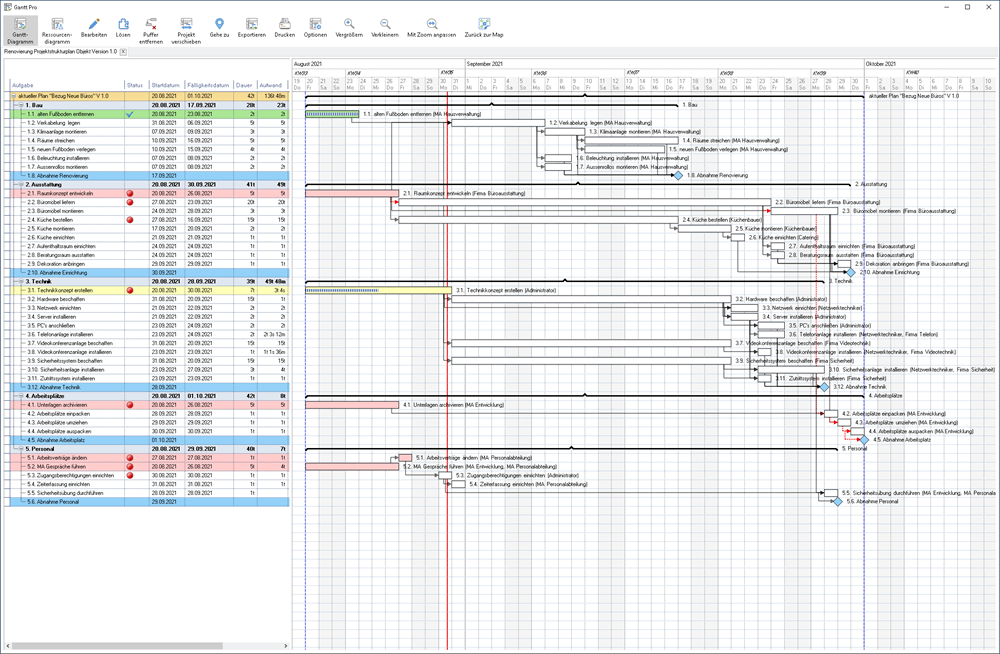This screenshot has width=1000, height=654.
Task: Click the September 2021 month header
Action: (x=664, y=64)
